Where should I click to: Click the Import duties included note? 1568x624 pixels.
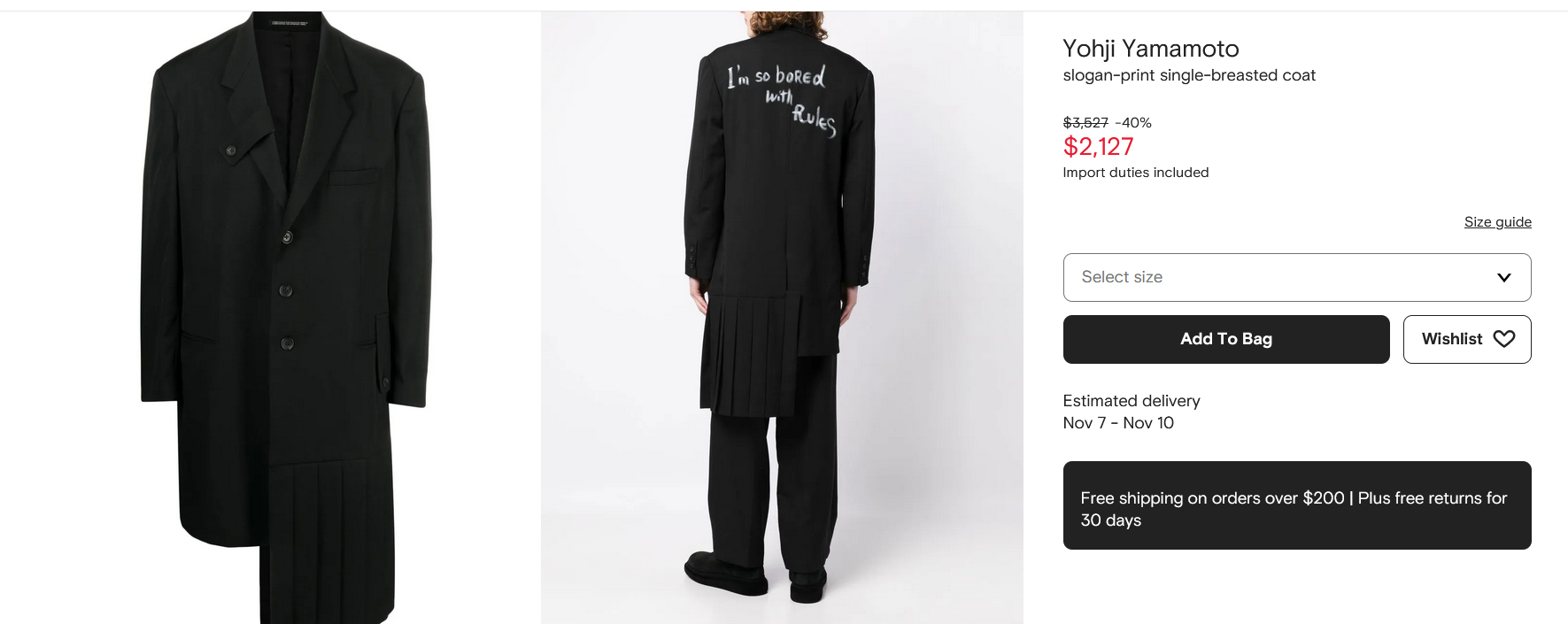[x=1135, y=173]
